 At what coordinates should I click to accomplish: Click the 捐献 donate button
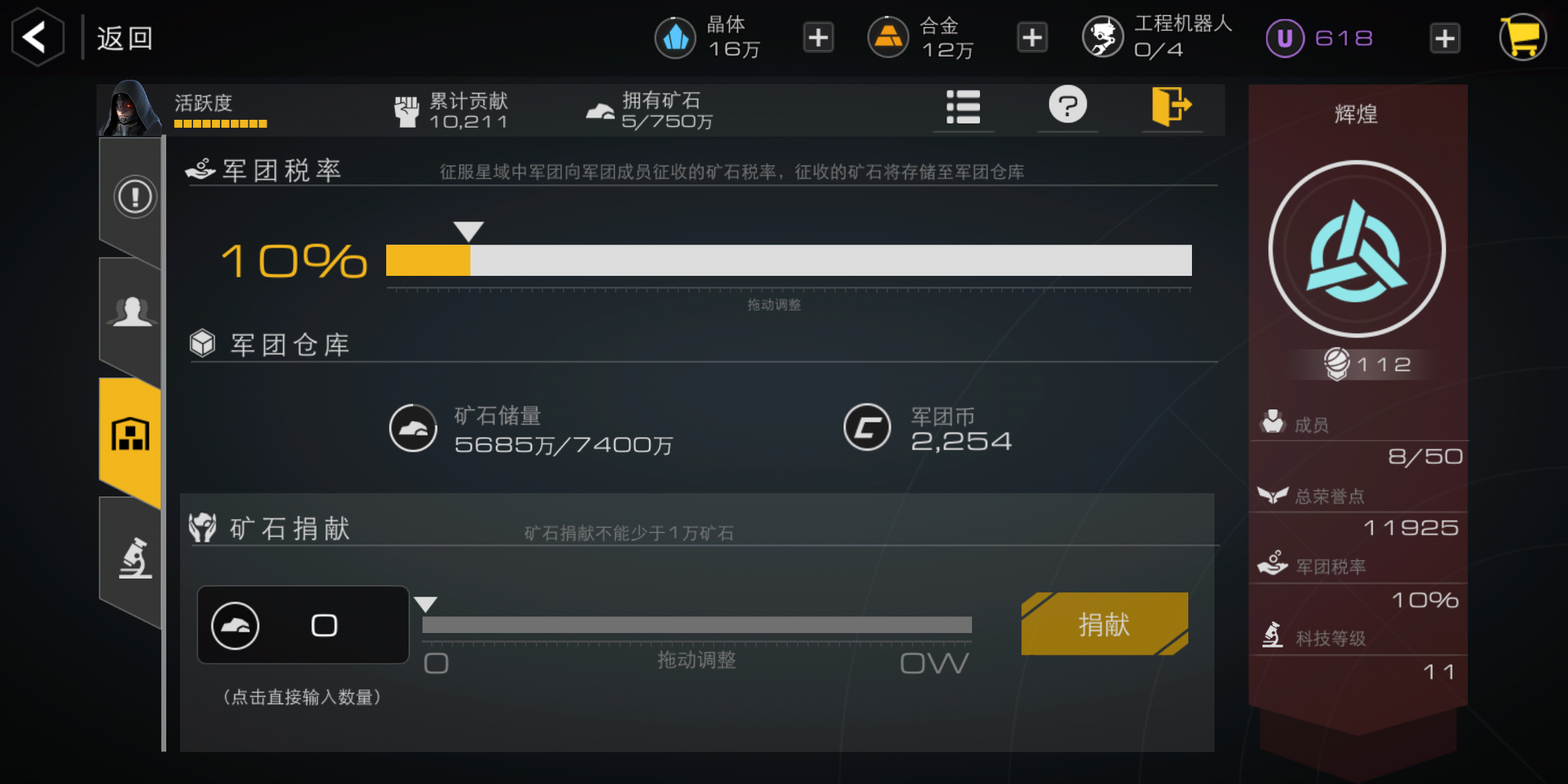1104,624
